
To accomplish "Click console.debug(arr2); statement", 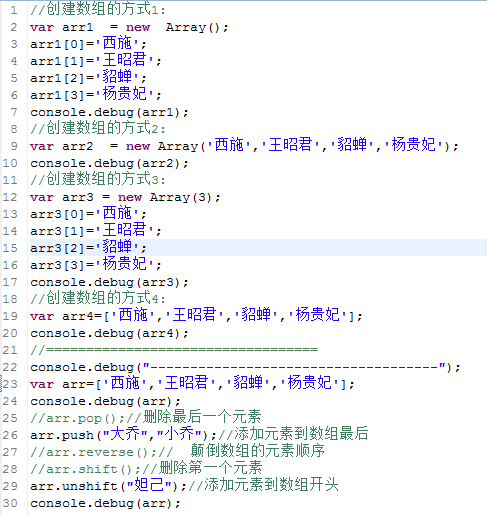I will pyautogui.click(x=109, y=163).
